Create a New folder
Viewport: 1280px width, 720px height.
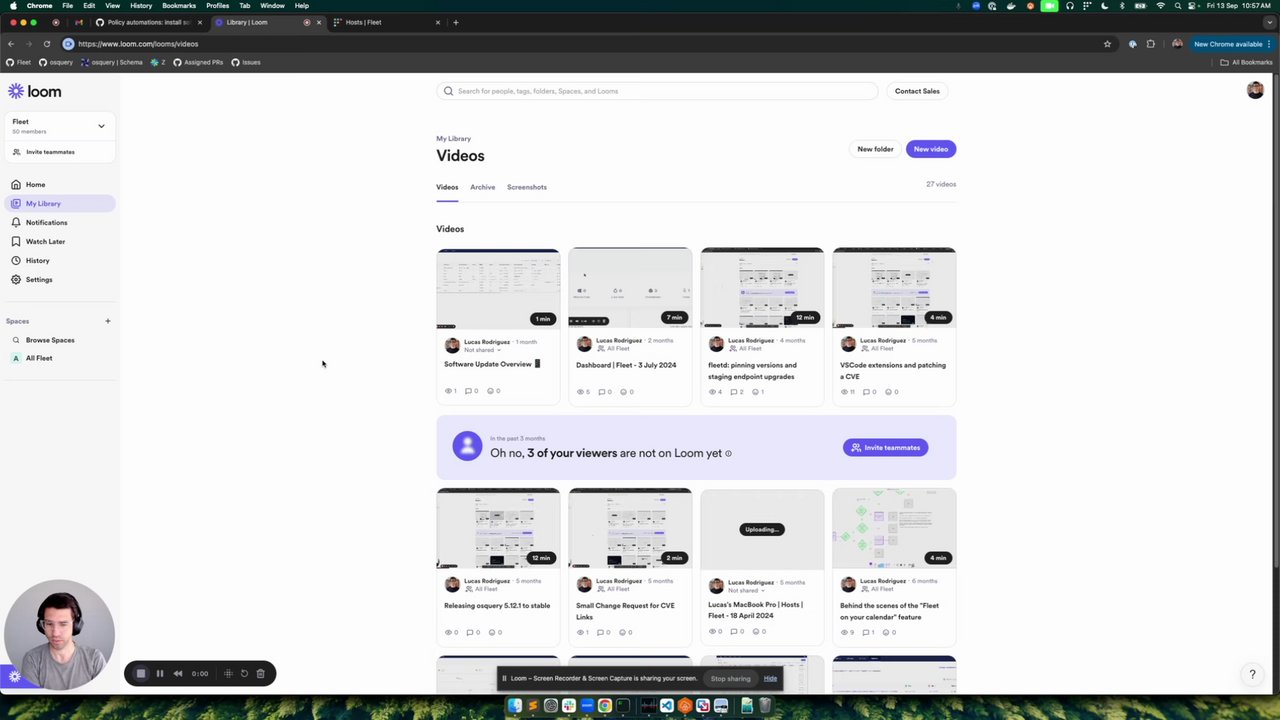(875, 149)
